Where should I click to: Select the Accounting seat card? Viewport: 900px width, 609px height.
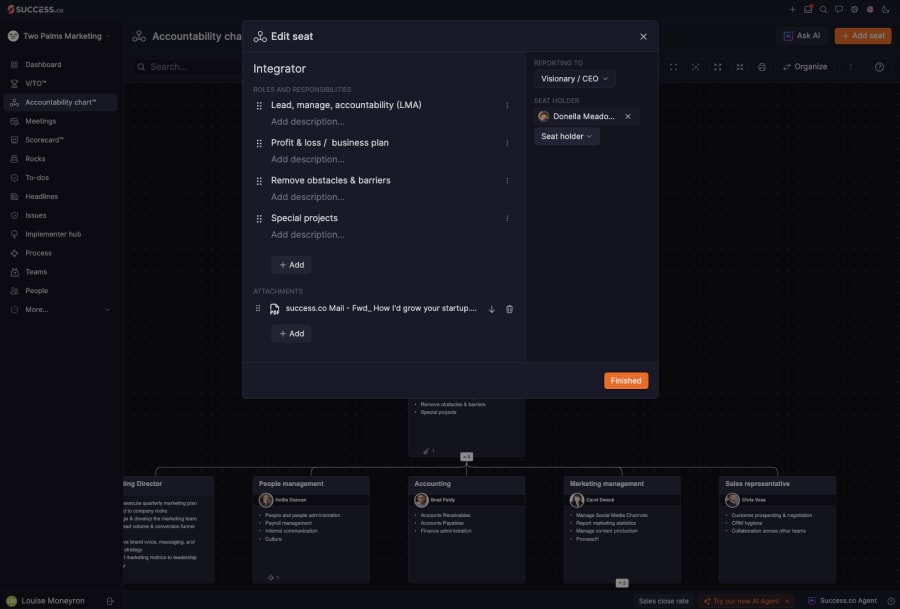[466, 529]
